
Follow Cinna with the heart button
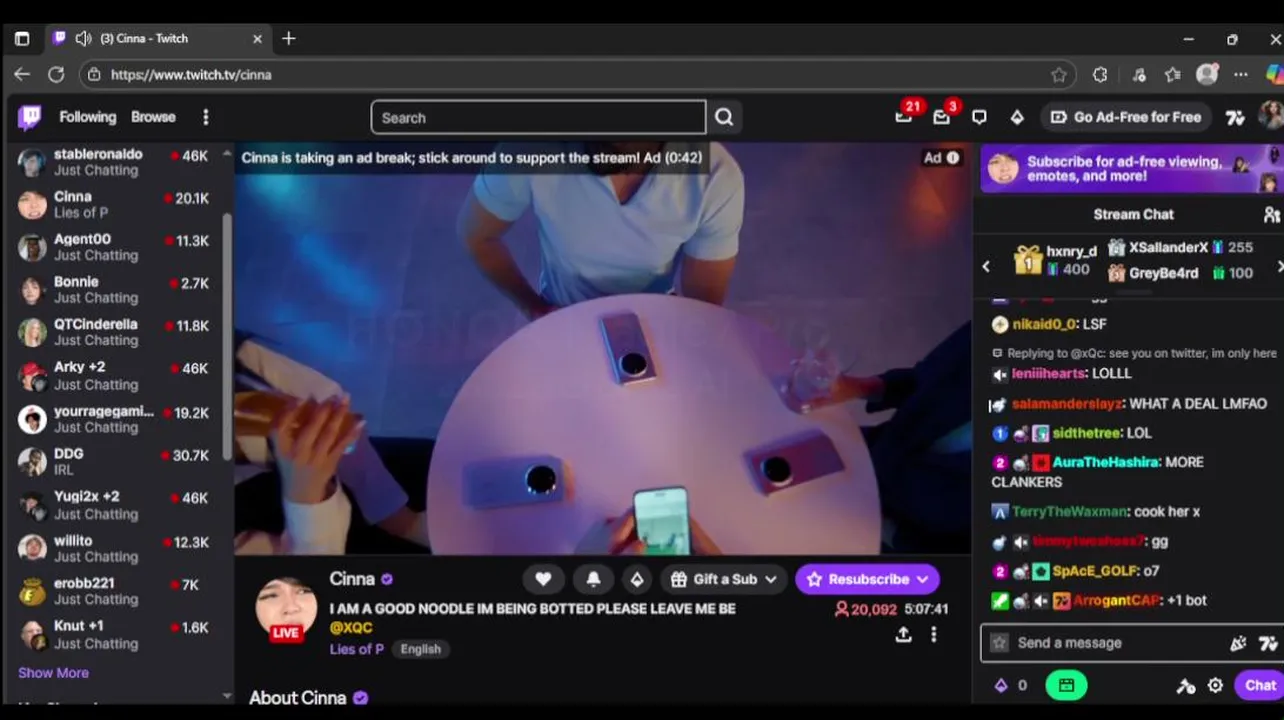[x=543, y=579]
